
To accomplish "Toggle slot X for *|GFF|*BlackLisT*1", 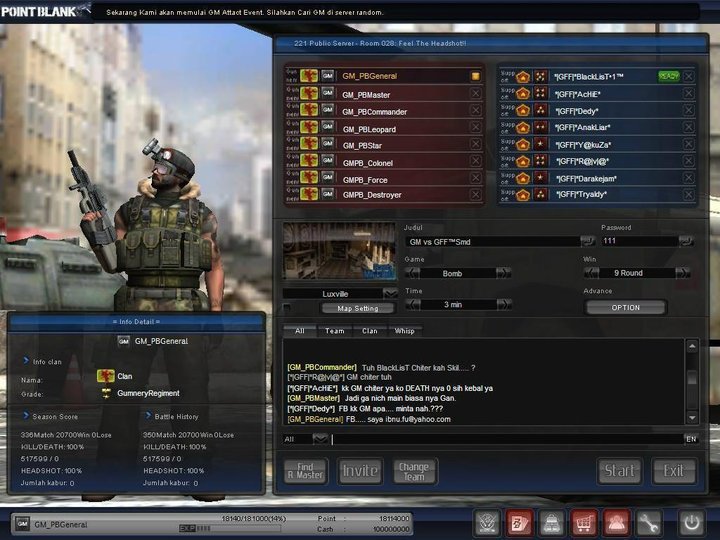I will coord(688,76).
